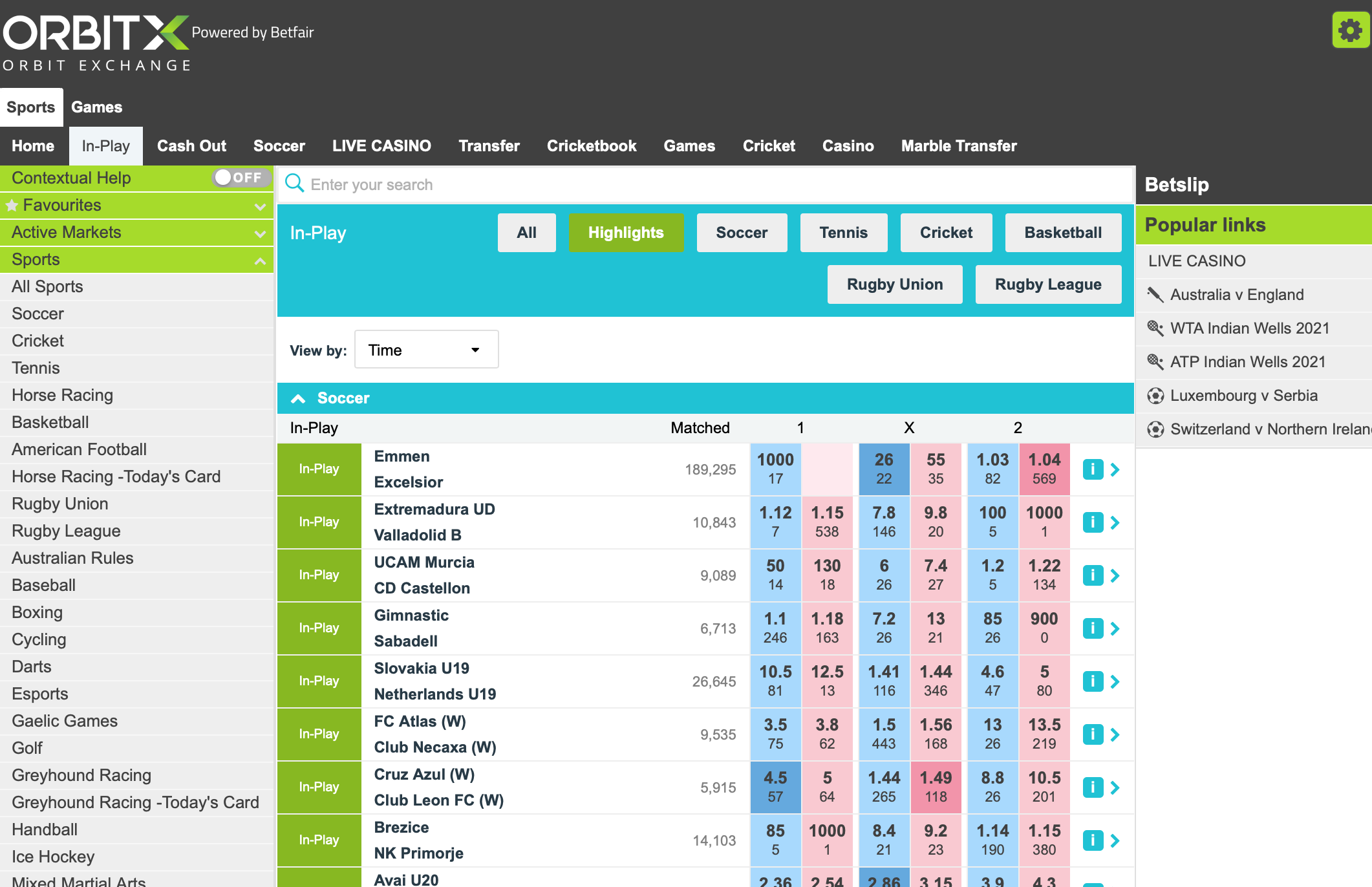Go to Home in navigation bar
Image resolution: width=1372 pixels, height=887 pixels.
tap(33, 146)
